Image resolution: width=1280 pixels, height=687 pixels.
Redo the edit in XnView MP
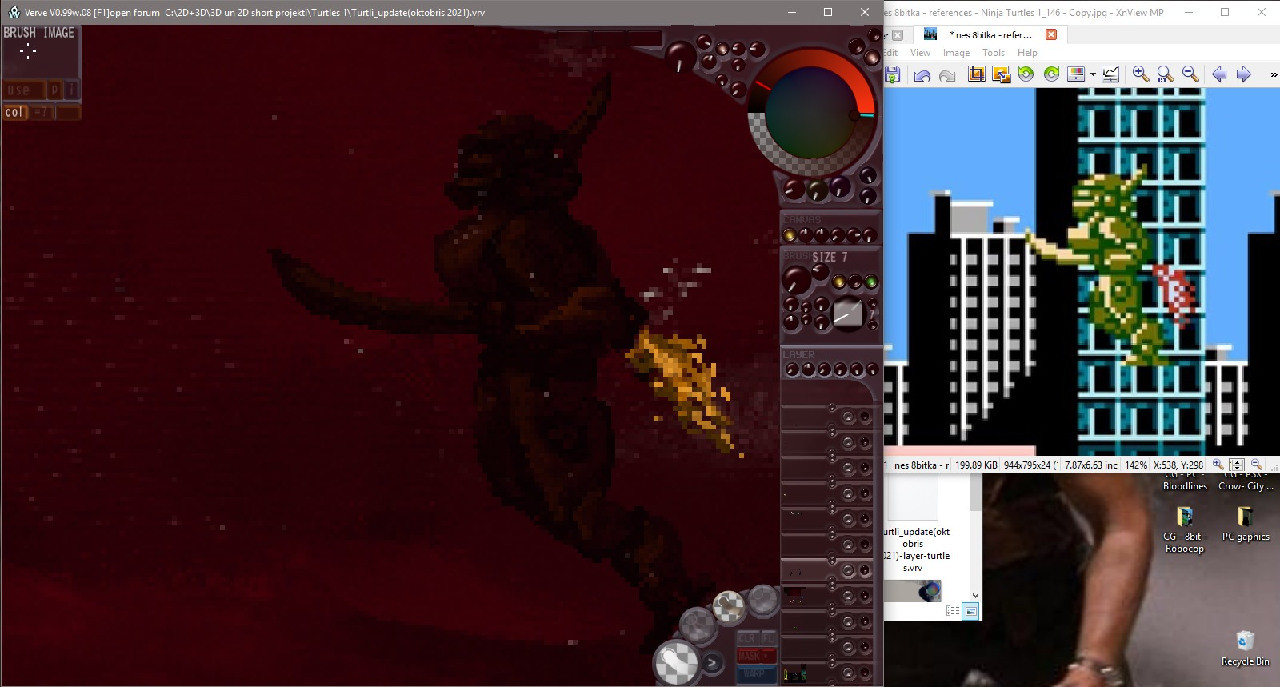click(x=946, y=75)
